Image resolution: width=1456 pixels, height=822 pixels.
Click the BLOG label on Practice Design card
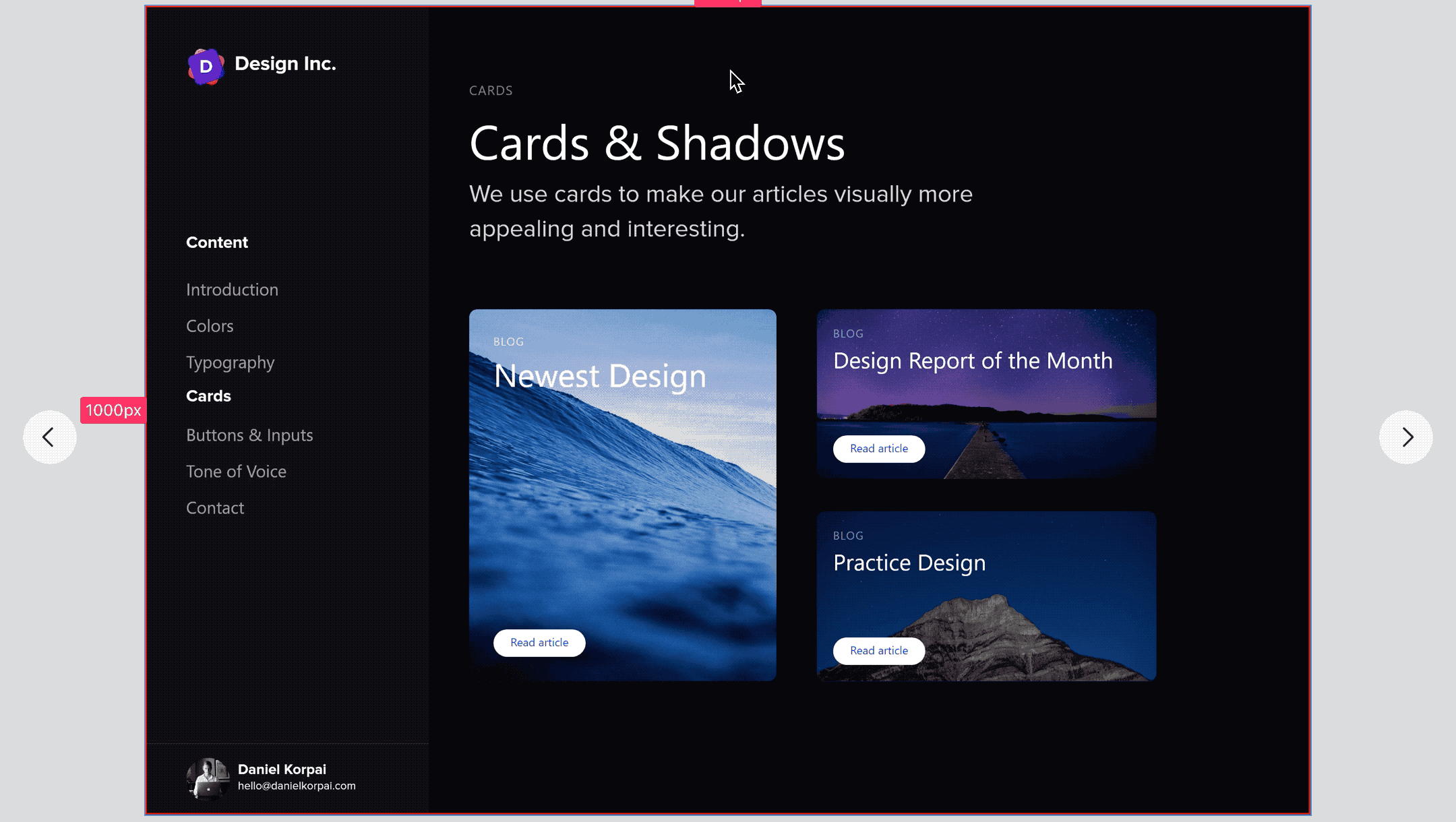[848, 535]
